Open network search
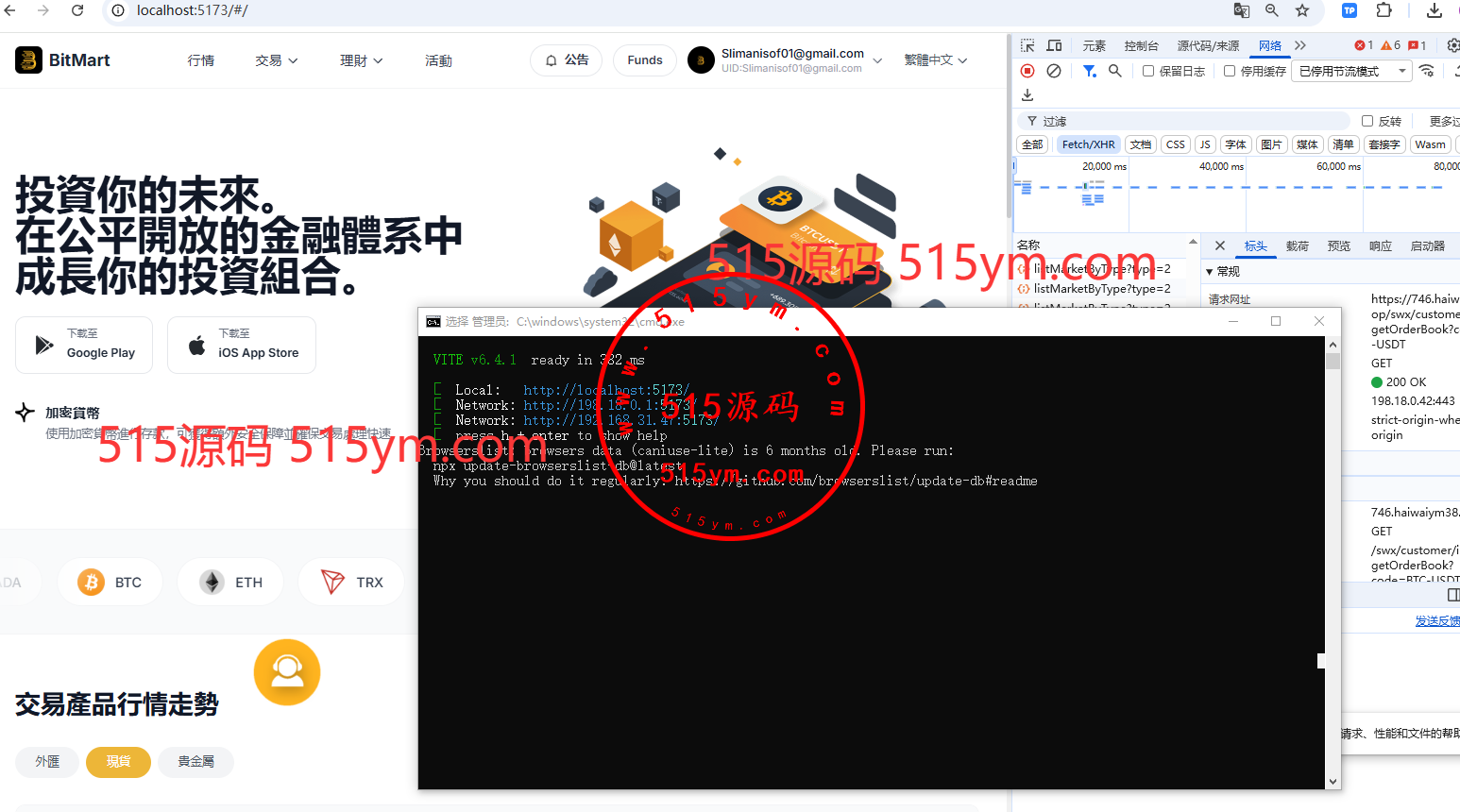Image resolution: width=1460 pixels, height=812 pixels. point(1115,71)
